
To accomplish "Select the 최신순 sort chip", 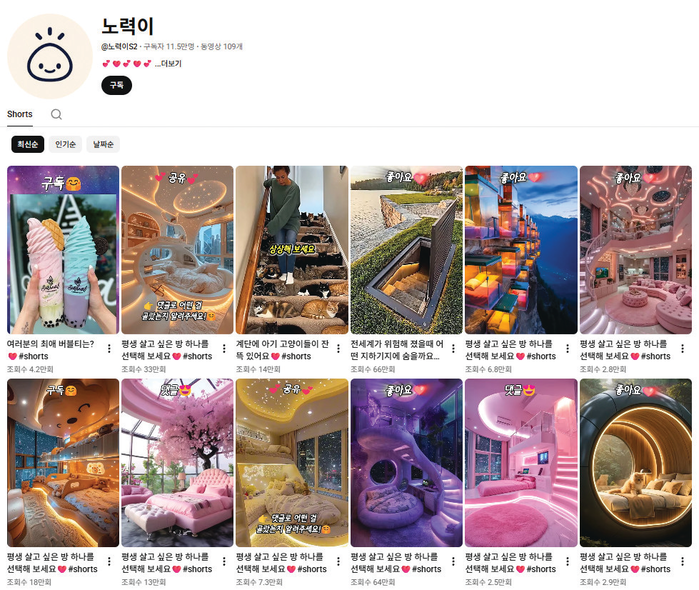I will pyautogui.click(x=28, y=144).
